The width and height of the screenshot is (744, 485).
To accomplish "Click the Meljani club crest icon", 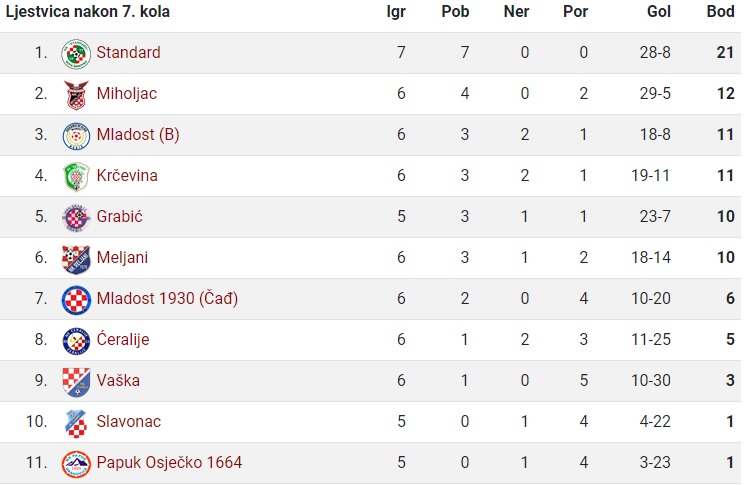I will tap(76, 259).
